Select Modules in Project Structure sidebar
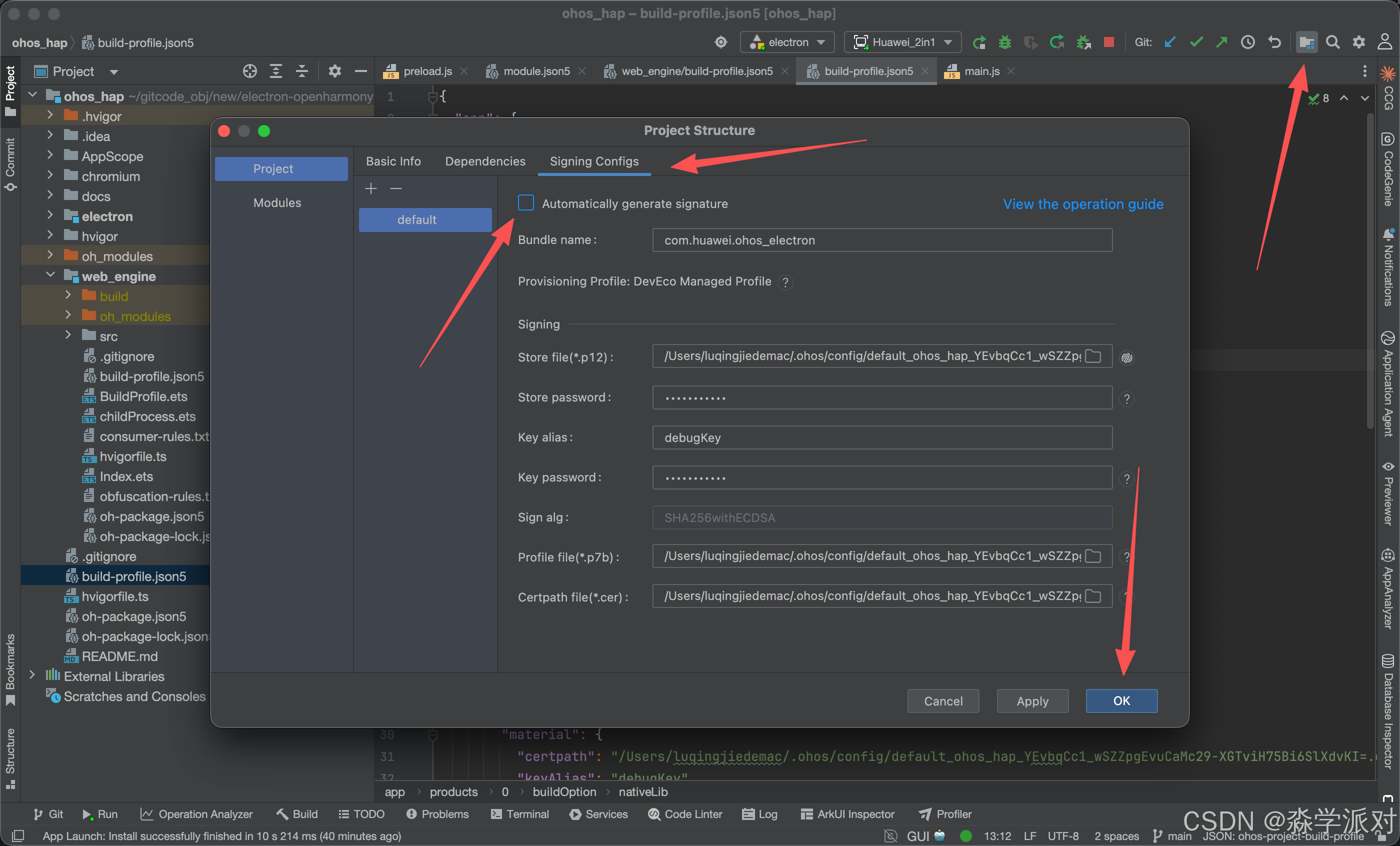Viewport: 1400px width, 846px height. 277,203
